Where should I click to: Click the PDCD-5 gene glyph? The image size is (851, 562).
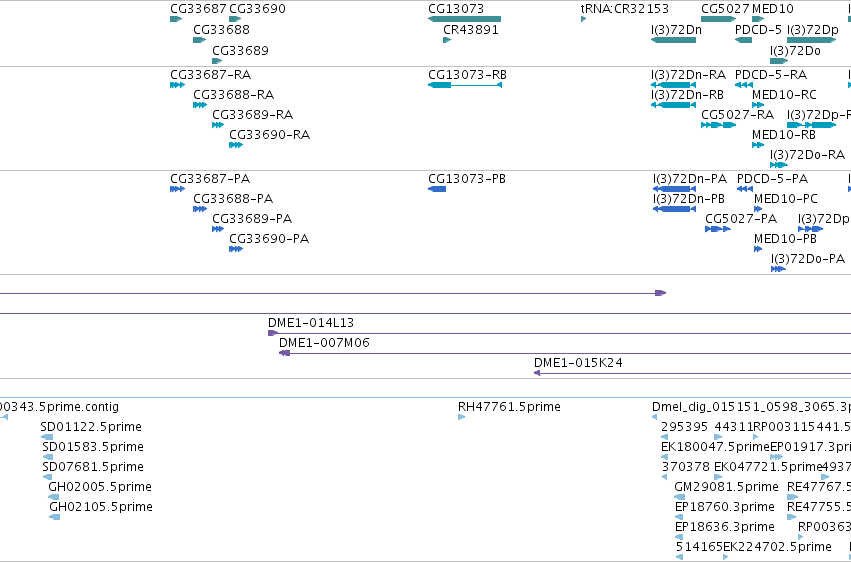pos(744,40)
